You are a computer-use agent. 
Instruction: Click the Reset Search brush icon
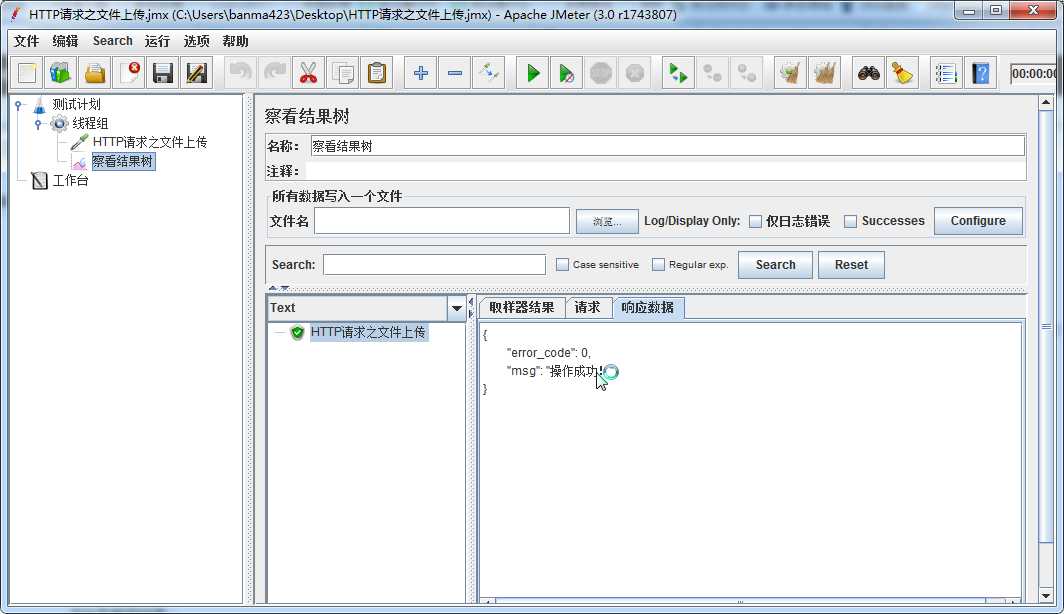(x=902, y=73)
